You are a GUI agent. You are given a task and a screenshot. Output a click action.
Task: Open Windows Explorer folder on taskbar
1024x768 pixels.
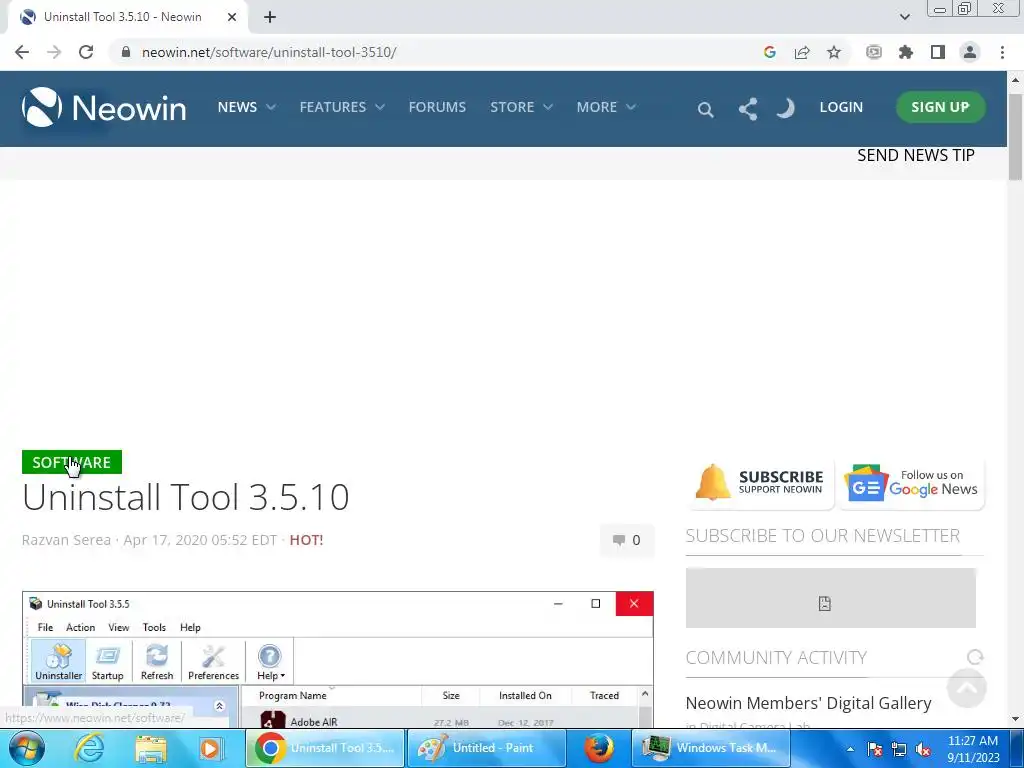[x=150, y=748]
